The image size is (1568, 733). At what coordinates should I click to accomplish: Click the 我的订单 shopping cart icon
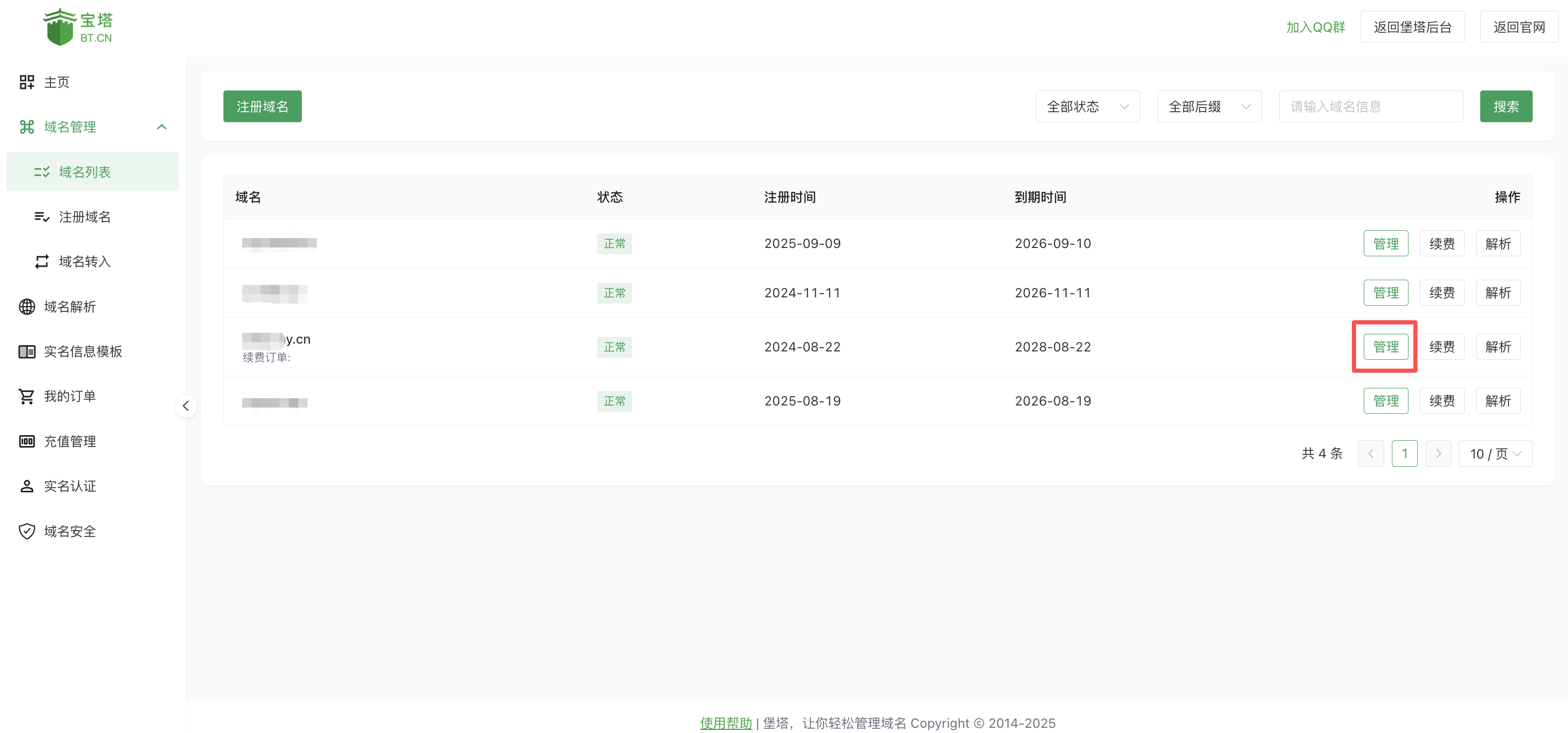pyautogui.click(x=27, y=397)
